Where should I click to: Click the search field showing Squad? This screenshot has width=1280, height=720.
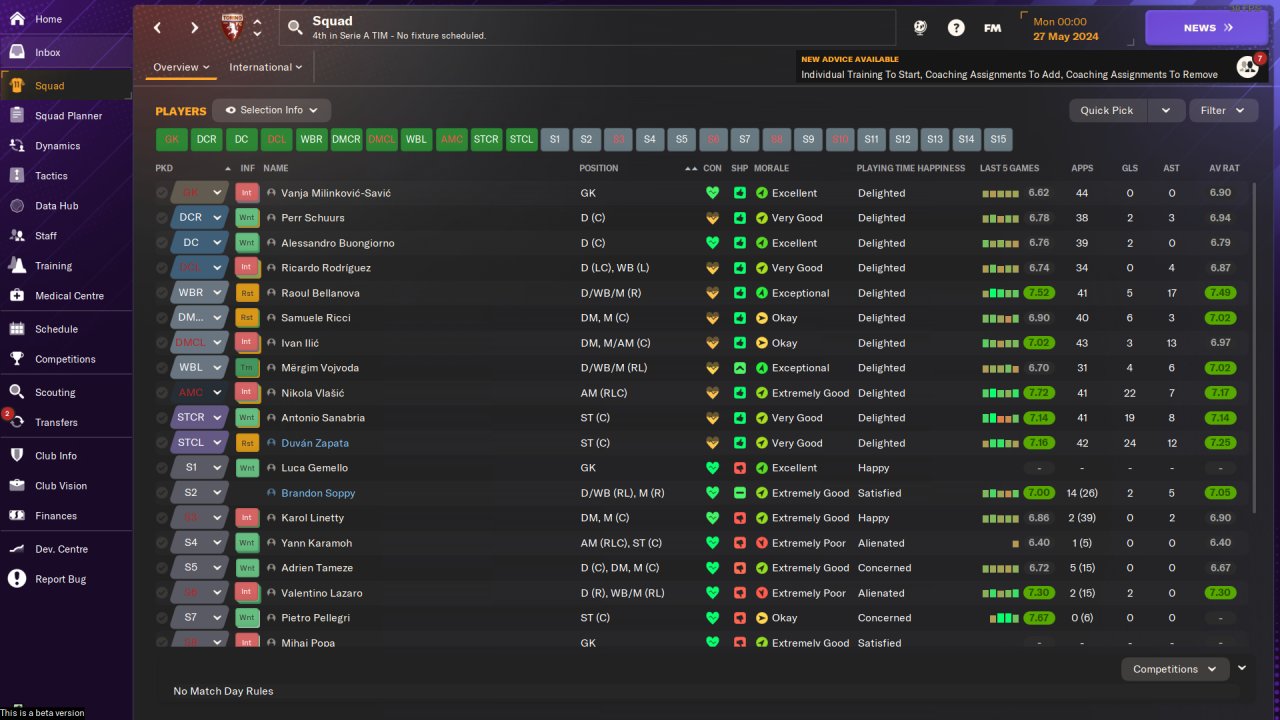[587, 28]
